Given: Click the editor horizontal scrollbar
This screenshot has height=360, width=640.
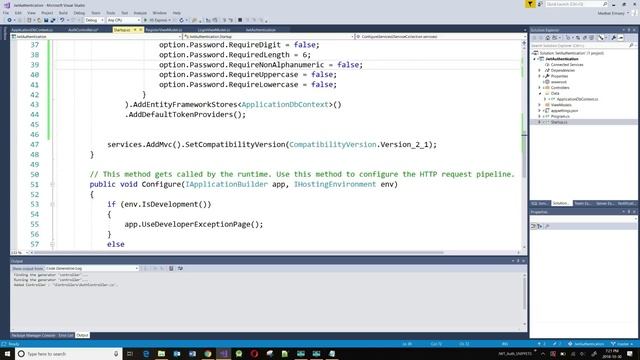Looking at the screenshot, I should coord(239,253).
